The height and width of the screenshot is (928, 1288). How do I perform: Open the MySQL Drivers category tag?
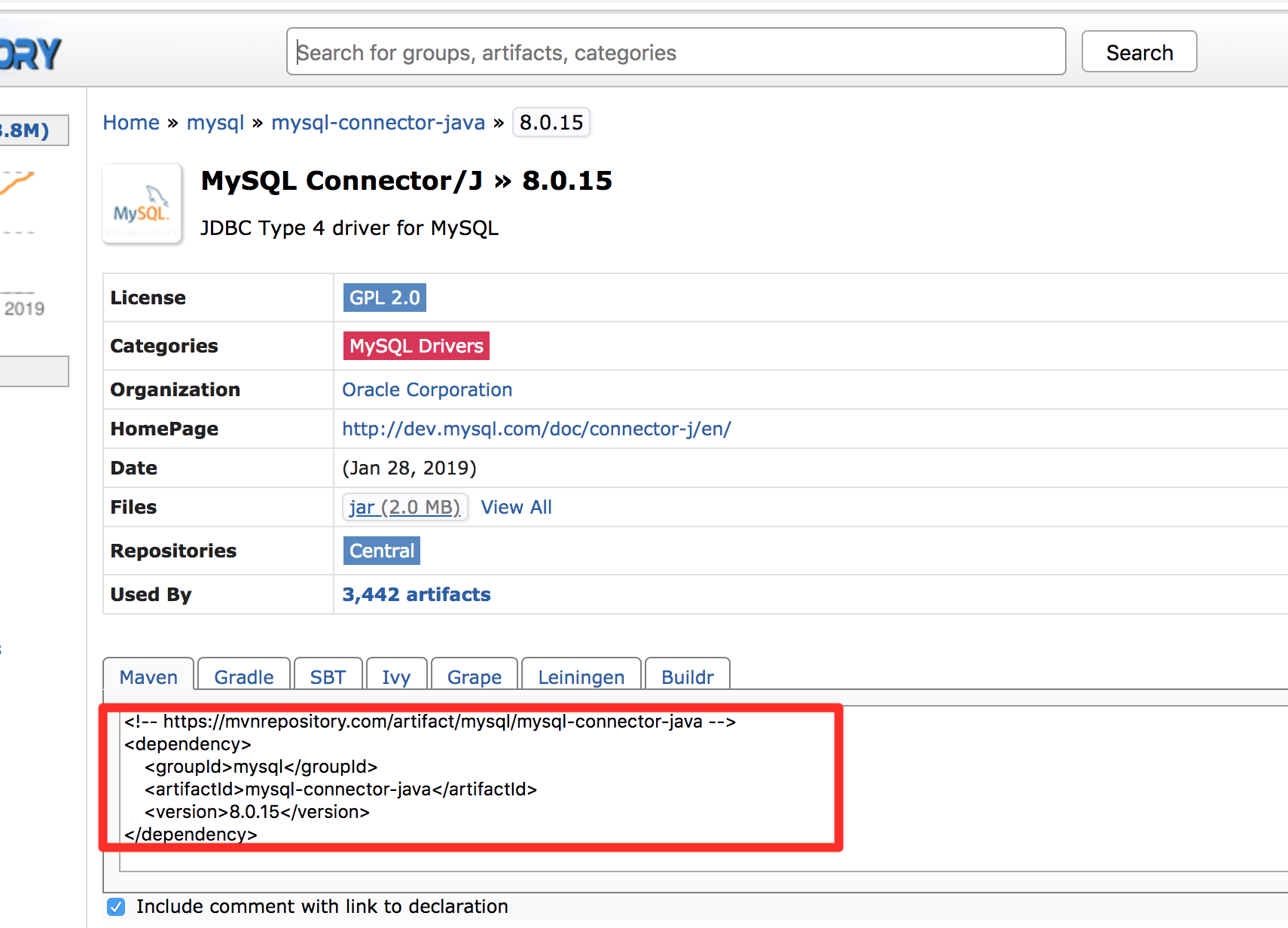[417, 346]
